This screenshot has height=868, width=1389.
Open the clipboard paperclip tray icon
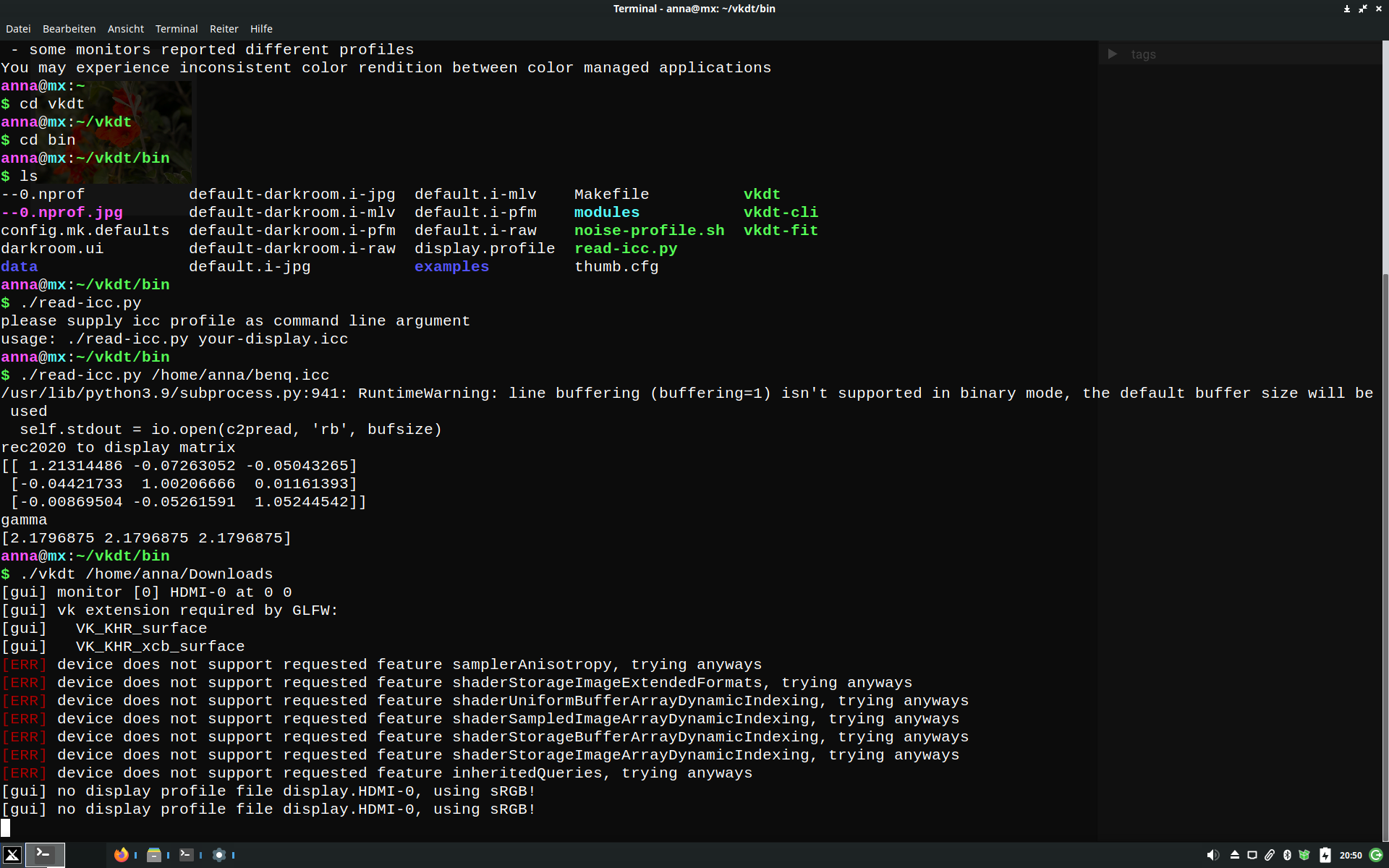click(1270, 855)
